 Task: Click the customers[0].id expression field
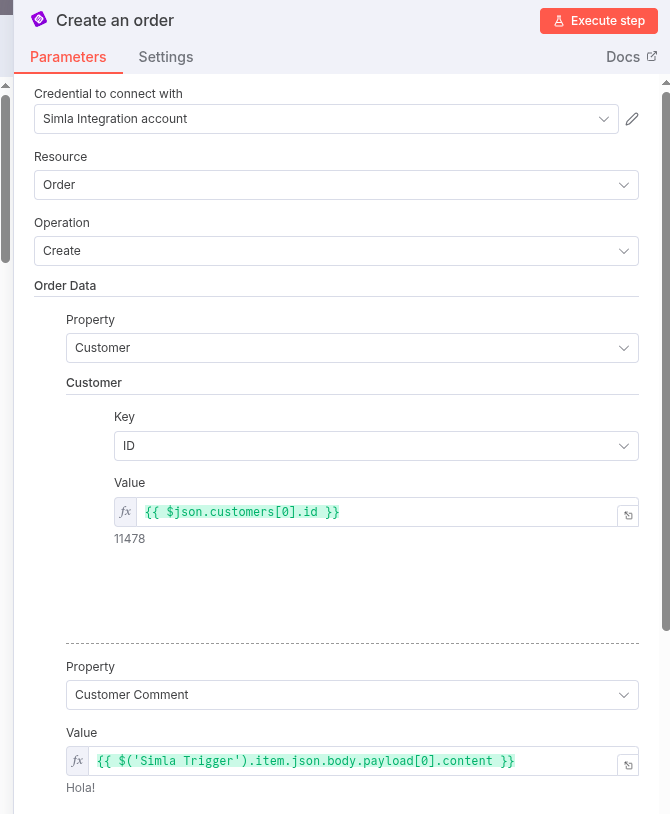pos(376,512)
